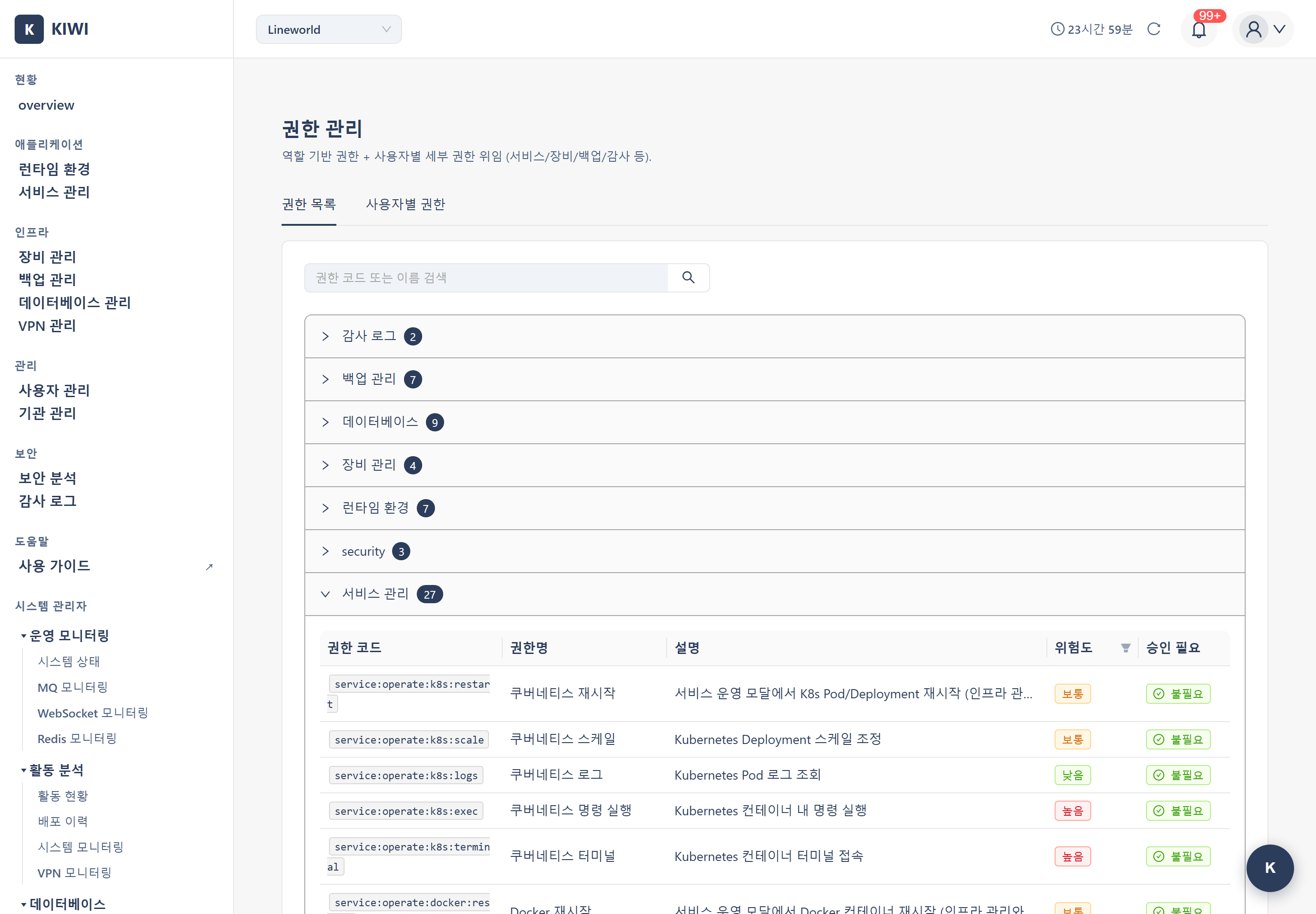
Task: Expand the 런타임 환경 permission group
Action: (x=775, y=508)
